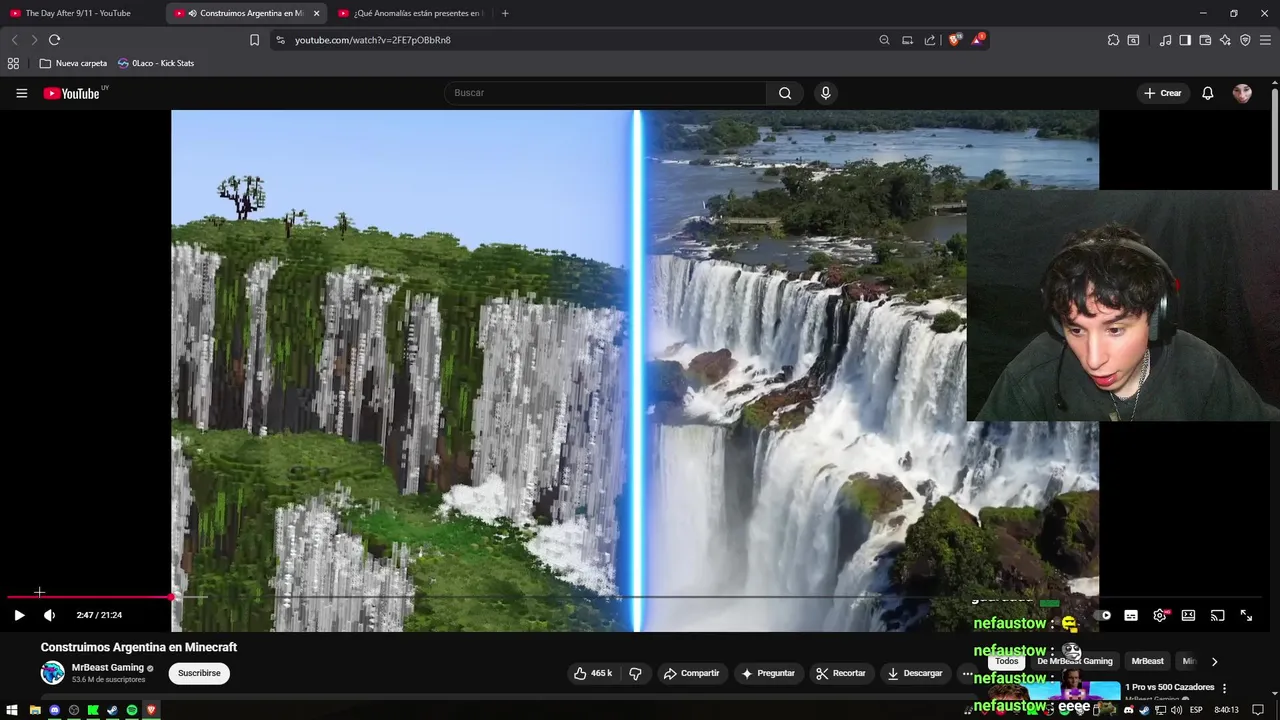Open the Brave Wallet icon
Screen dimensions: 1280x720
point(1205,40)
